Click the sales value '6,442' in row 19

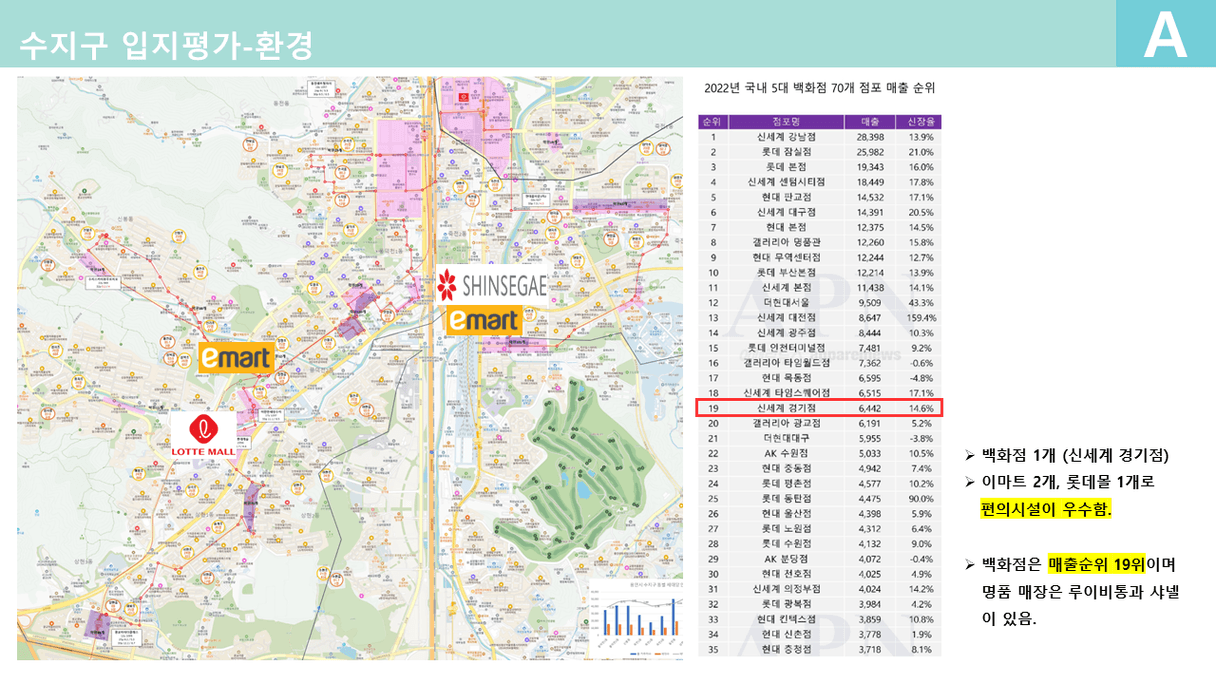[869, 408]
